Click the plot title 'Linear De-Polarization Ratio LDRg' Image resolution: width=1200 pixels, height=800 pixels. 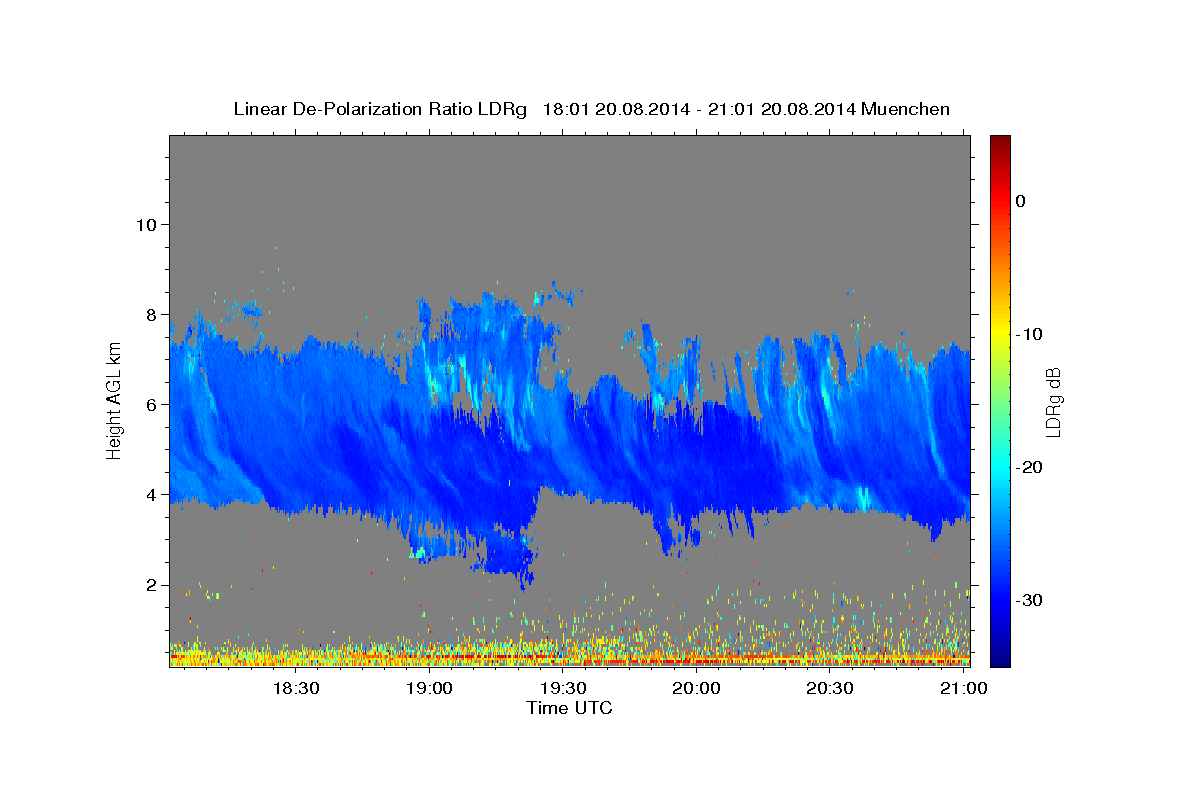coord(379,109)
